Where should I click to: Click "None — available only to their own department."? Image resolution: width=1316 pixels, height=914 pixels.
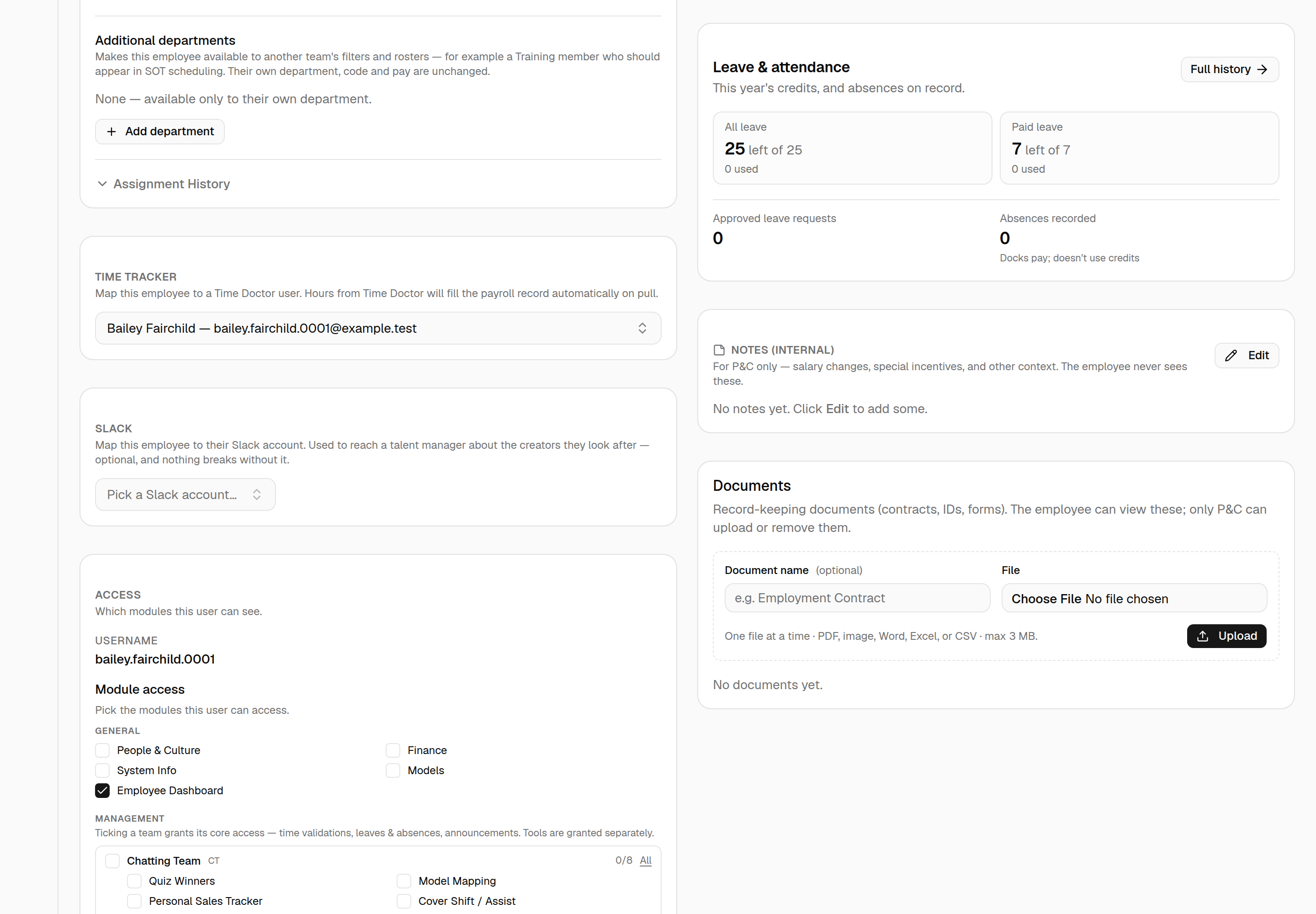click(233, 99)
